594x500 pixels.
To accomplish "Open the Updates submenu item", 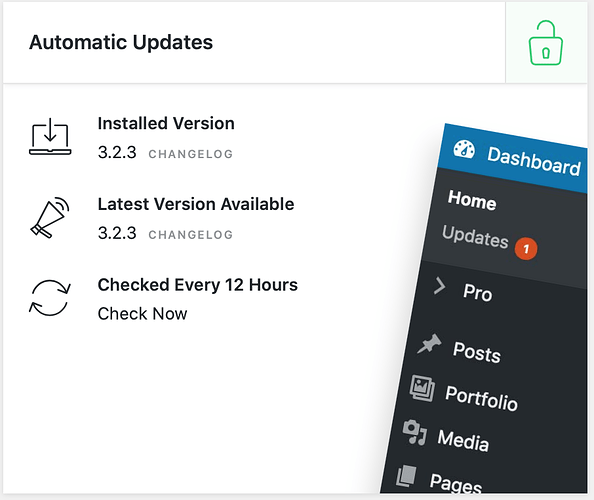I will [x=475, y=236].
